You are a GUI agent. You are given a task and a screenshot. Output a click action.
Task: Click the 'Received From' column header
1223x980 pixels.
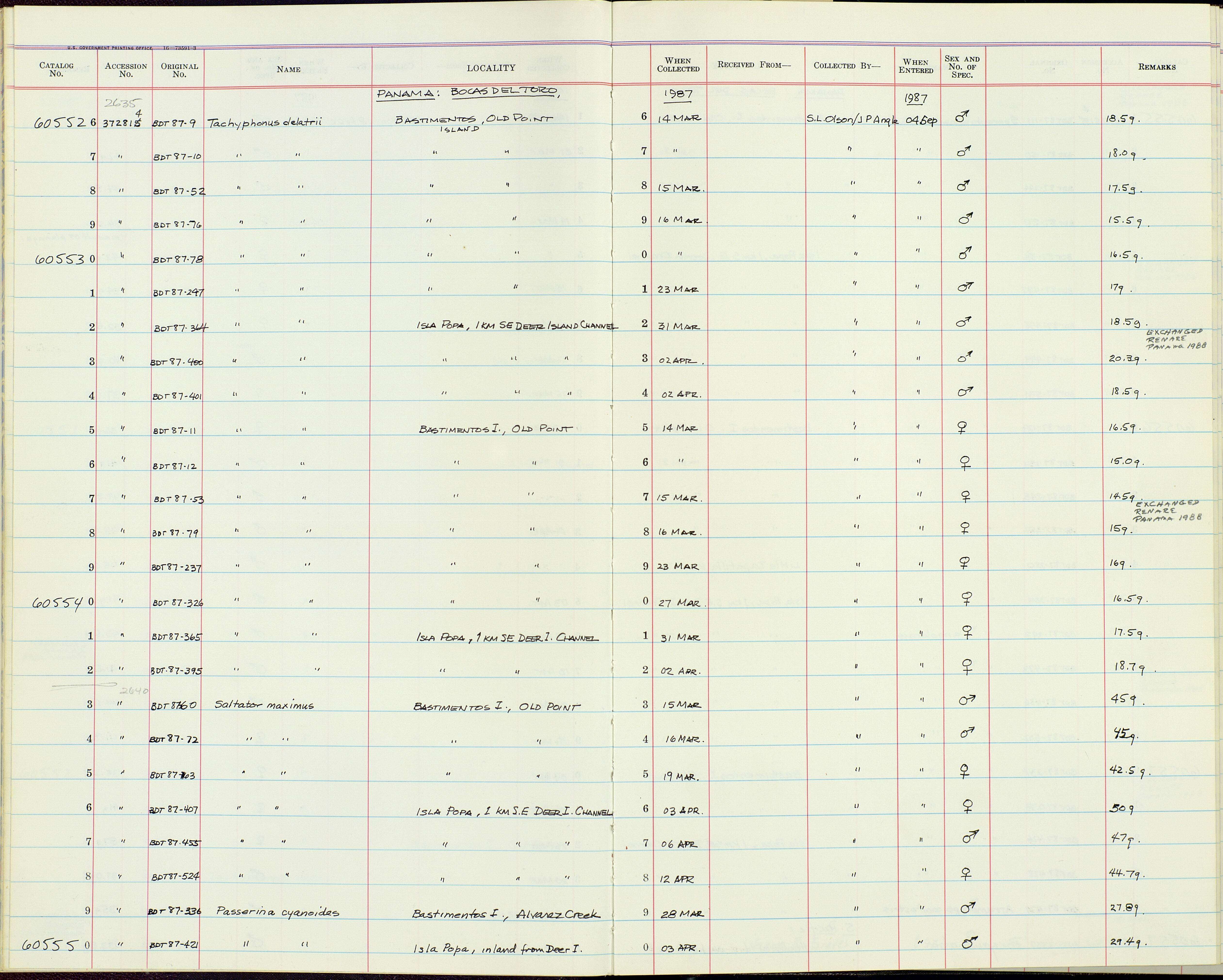pos(754,65)
